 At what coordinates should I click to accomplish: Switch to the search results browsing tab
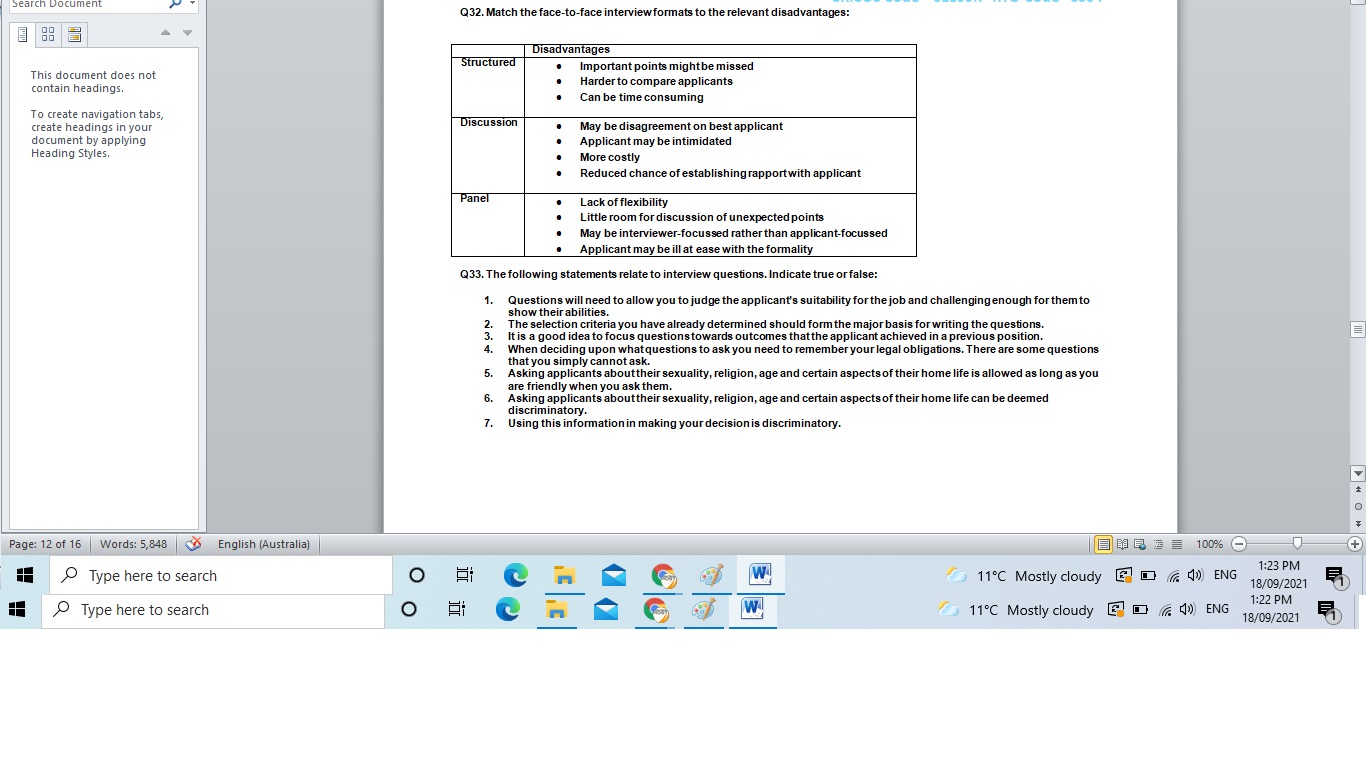(74, 34)
